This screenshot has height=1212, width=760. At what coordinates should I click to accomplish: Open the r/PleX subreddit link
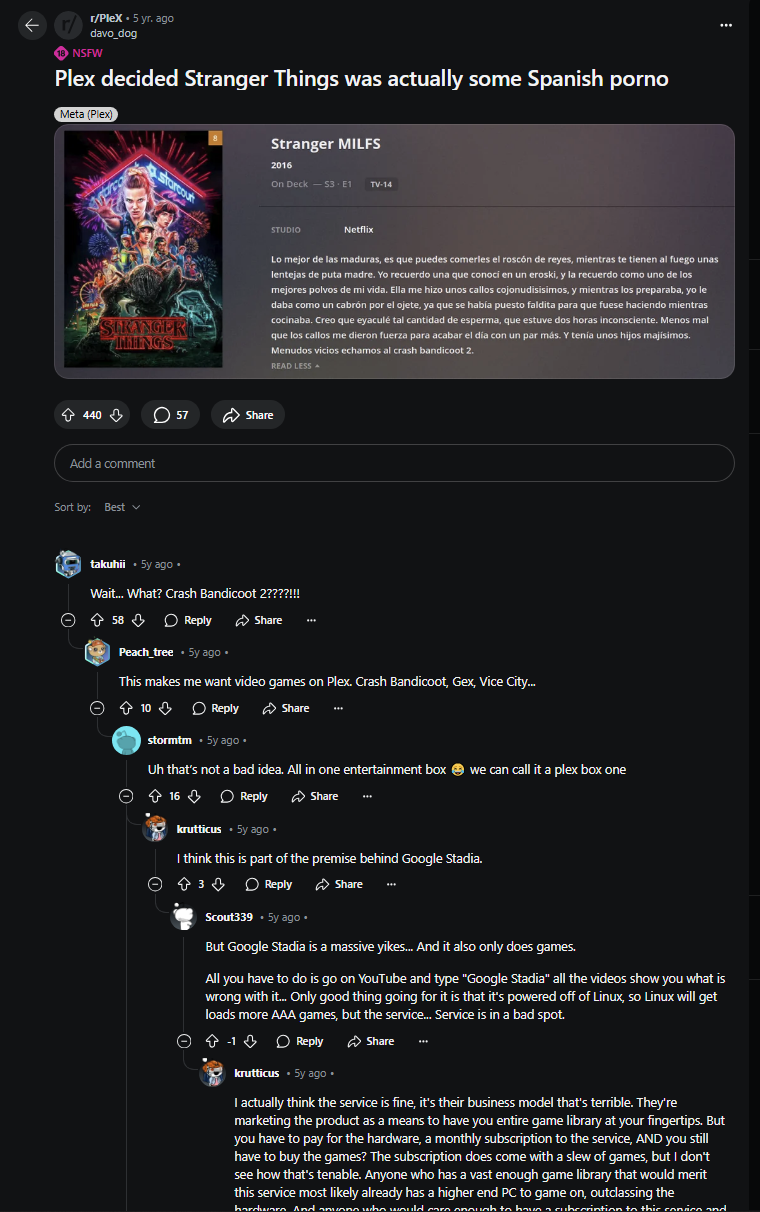108,18
